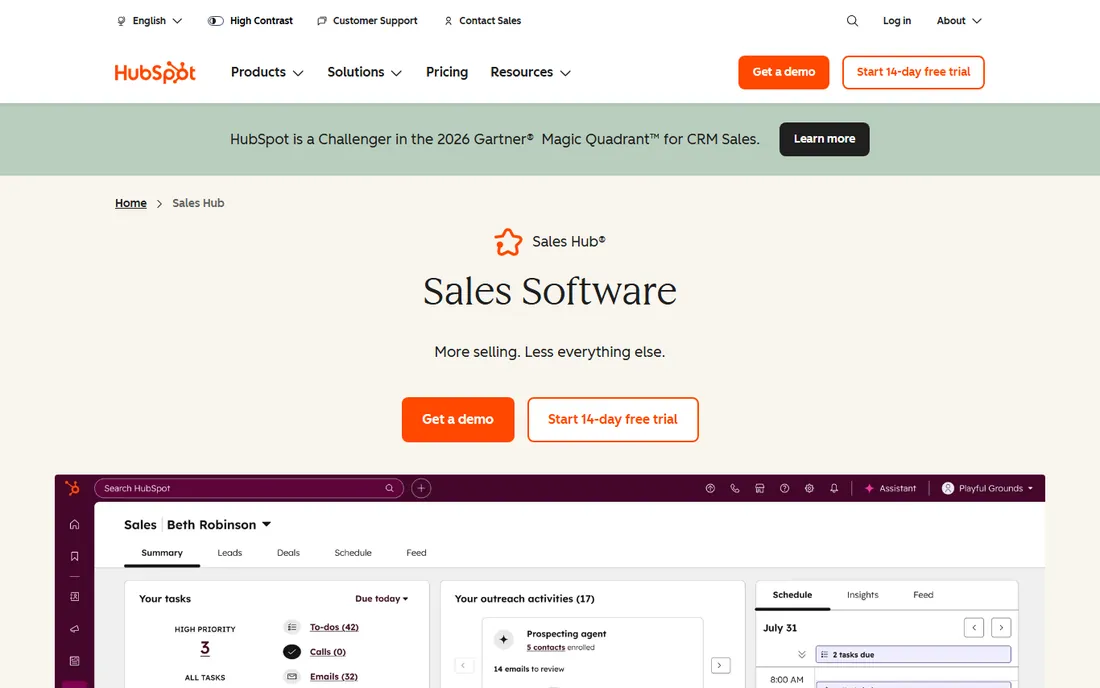Image resolution: width=1100 pixels, height=688 pixels.
Task: Open the Feed tab beside Schedule in Sales header
Action: click(416, 553)
